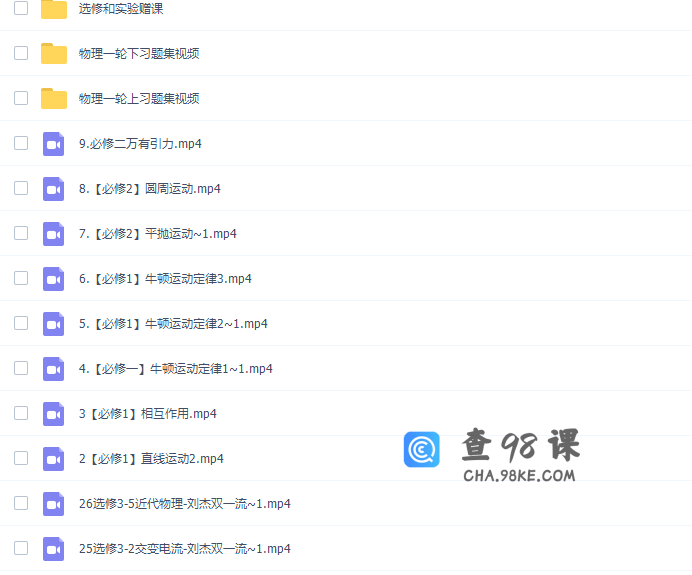
Task: Open the 物理一轮上习题集视频 folder icon
Action: (54, 98)
